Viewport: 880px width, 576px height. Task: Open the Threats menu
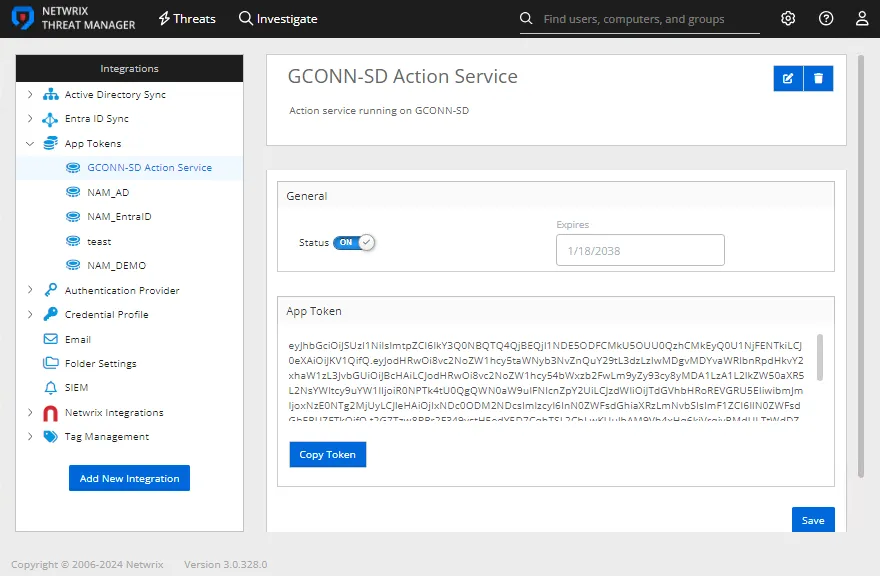click(x=187, y=19)
